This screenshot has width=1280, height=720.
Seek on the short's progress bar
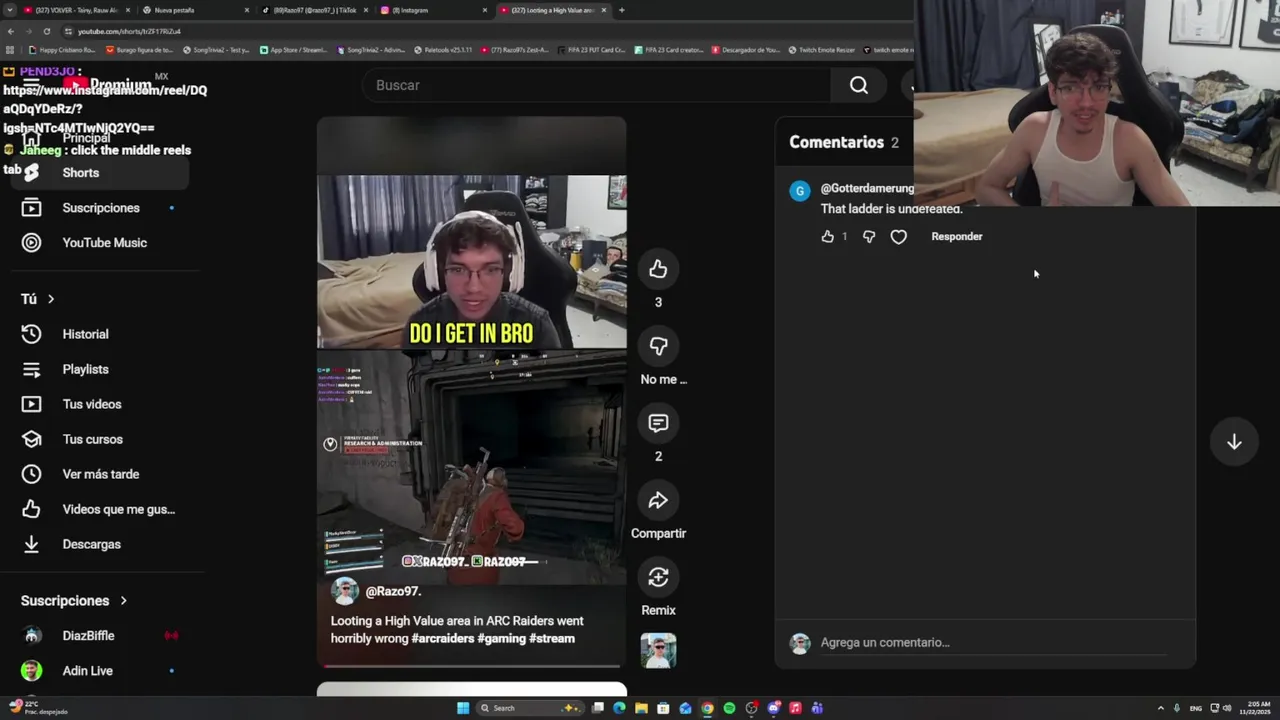(472, 665)
